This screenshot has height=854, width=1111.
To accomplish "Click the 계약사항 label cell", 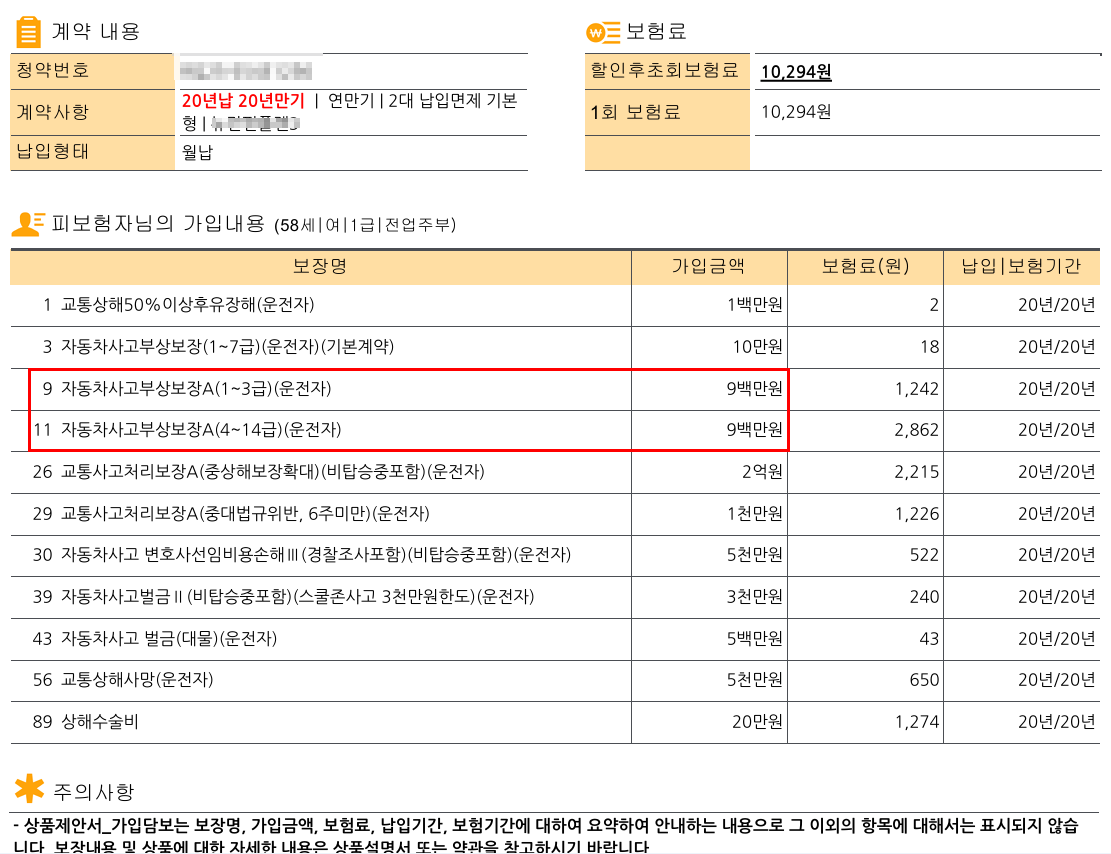I will point(92,112).
